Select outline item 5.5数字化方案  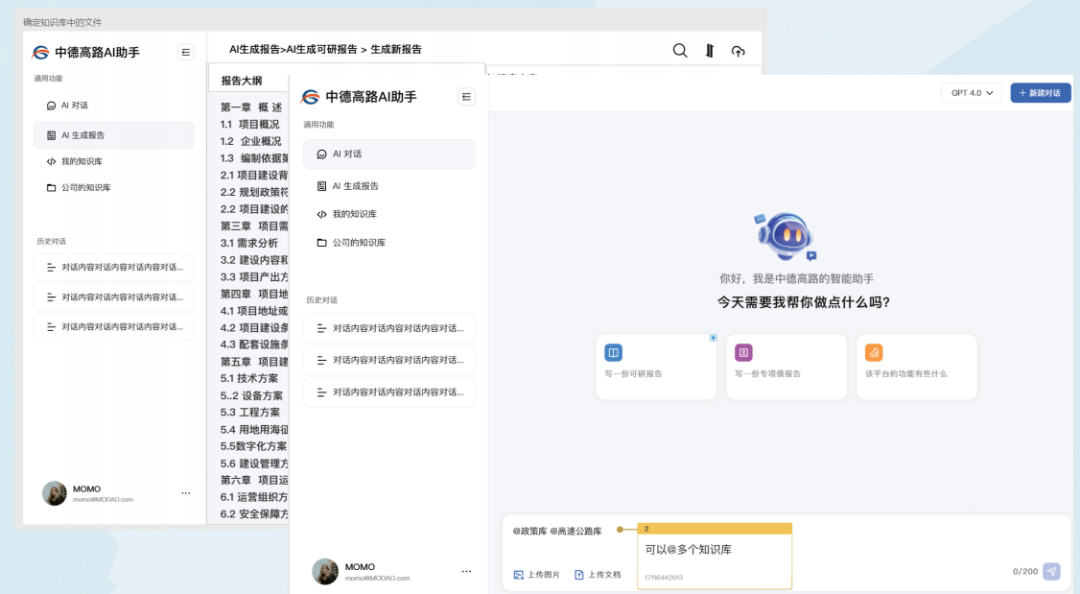coord(253,446)
